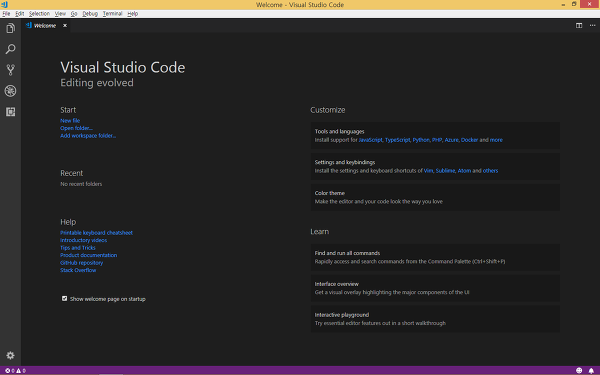Click the Sublime keybindings link
Viewport: 600px width, 375px height.
[445, 171]
